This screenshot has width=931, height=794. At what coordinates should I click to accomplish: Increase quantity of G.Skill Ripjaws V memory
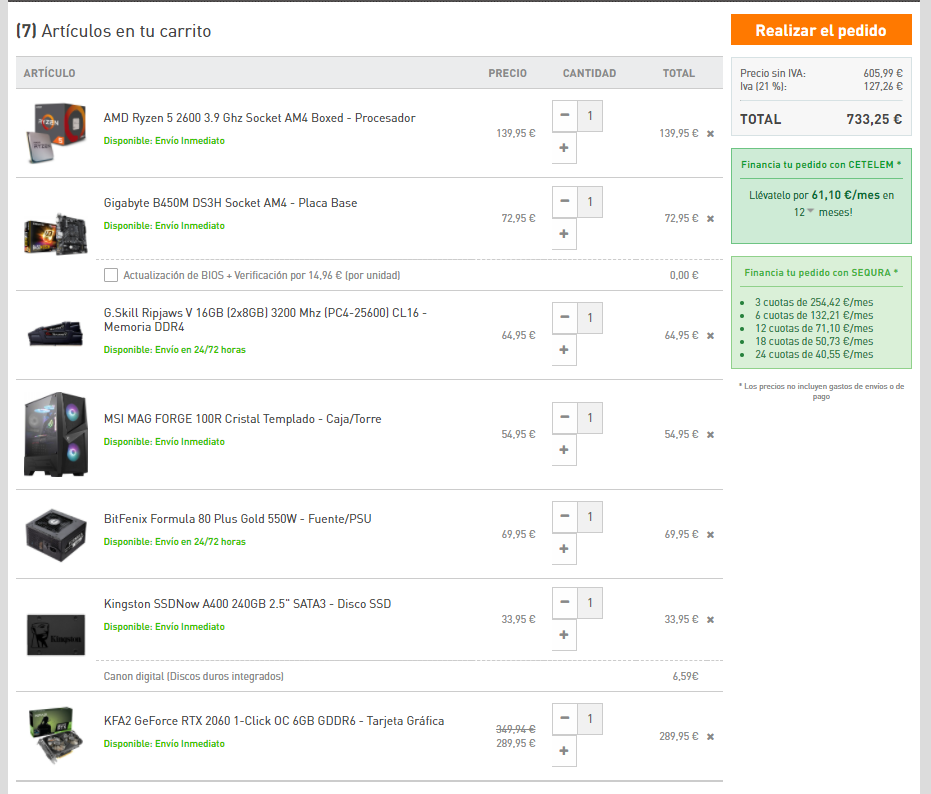tap(564, 350)
